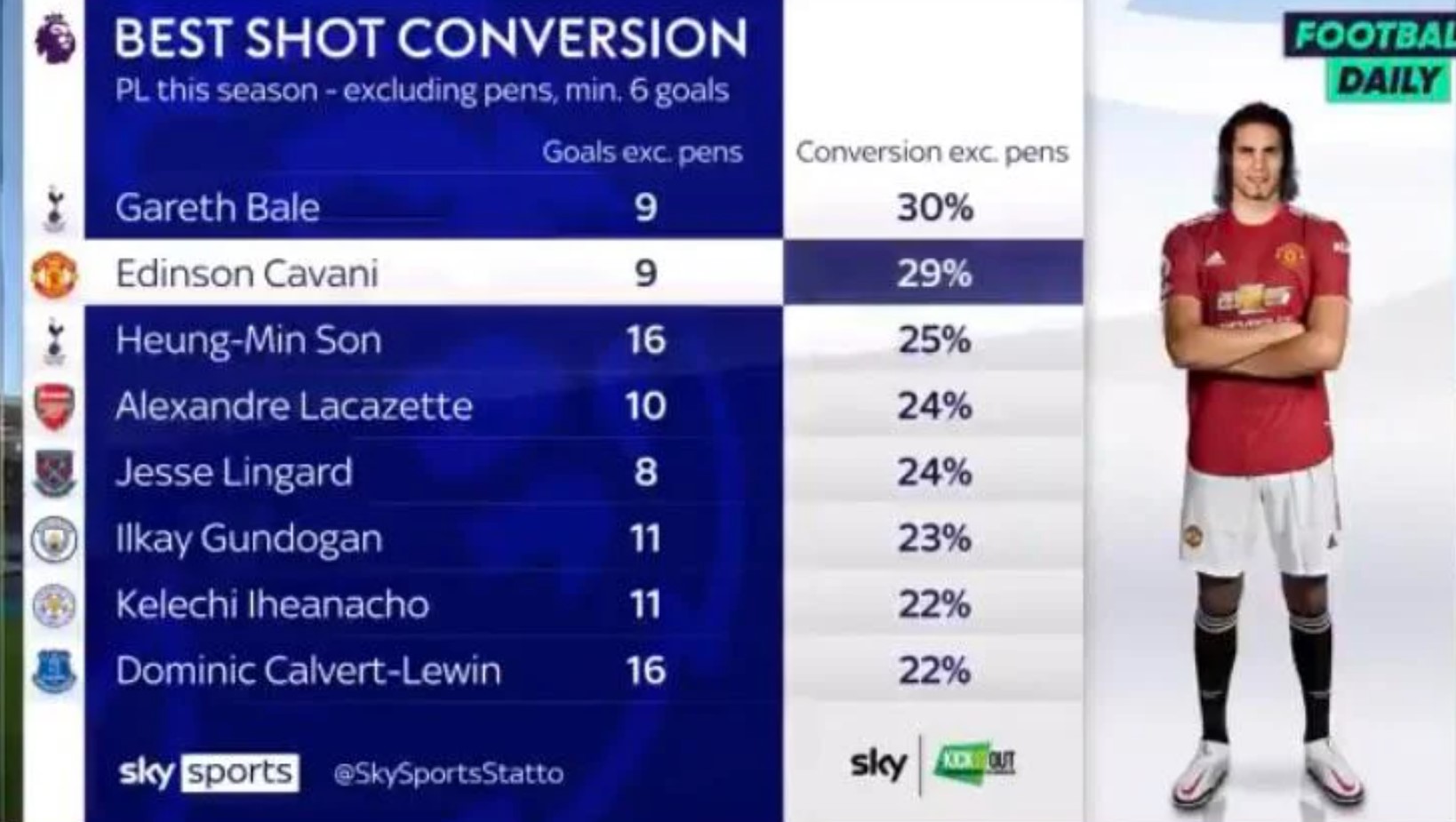This screenshot has height=822, width=1456.
Task: Click the Leicester City crest beside Iheanacho
Action: click(54, 605)
